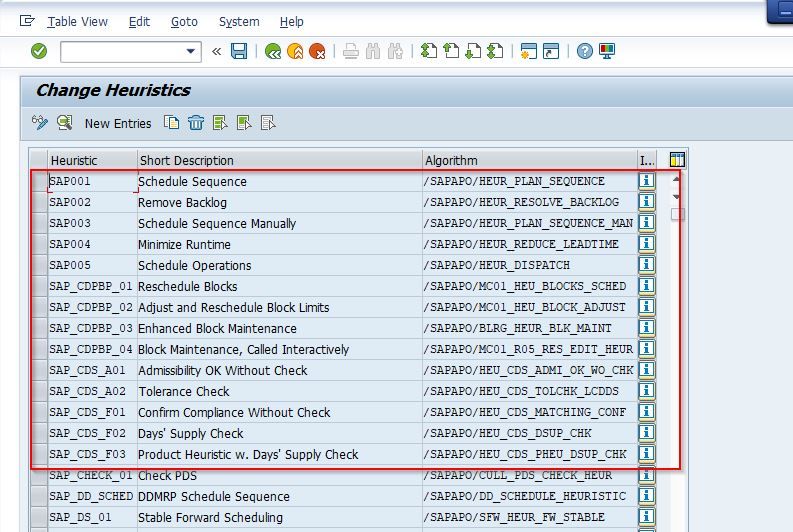Screen dimensions: 793x532
Task: Click the Delete trash can icon
Action: pyautogui.click(x=196, y=123)
